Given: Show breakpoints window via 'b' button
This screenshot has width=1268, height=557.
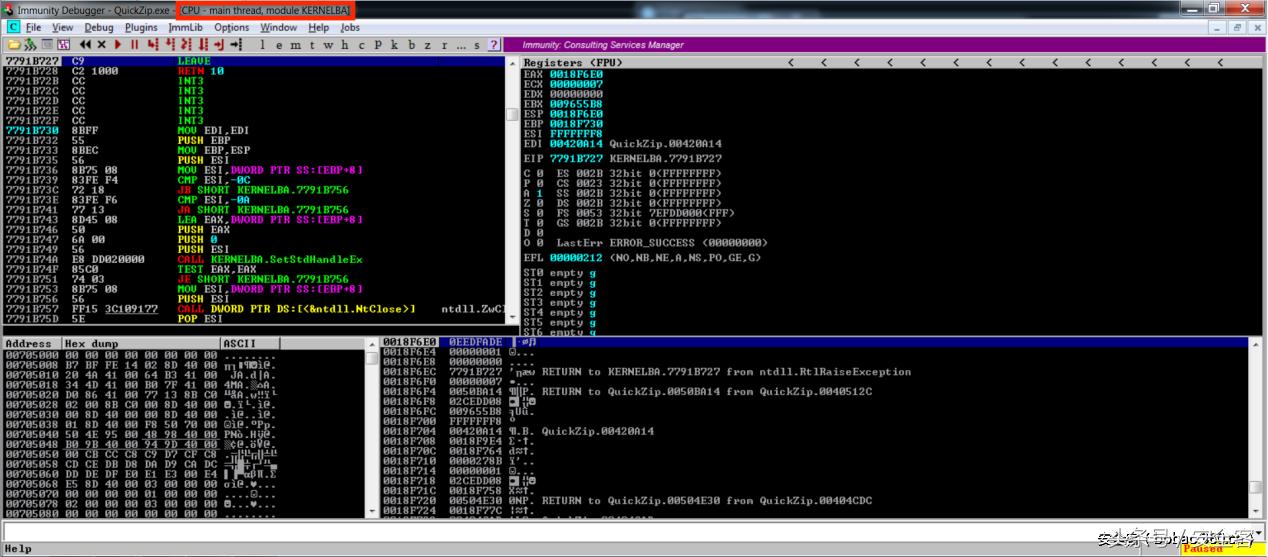Looking at the screenshot, I should (x=411, y=45).
